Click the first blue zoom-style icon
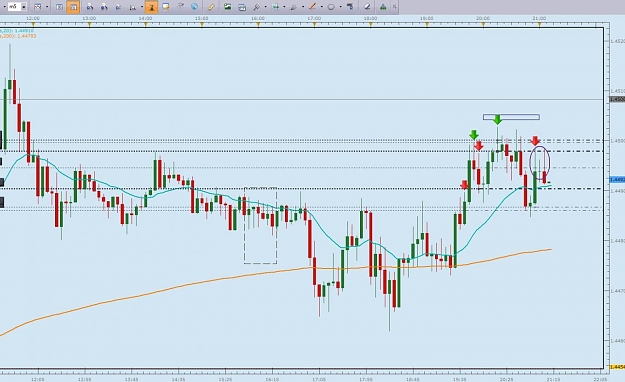This screenshot has width=625, height=382. click(x=90, y=7)
